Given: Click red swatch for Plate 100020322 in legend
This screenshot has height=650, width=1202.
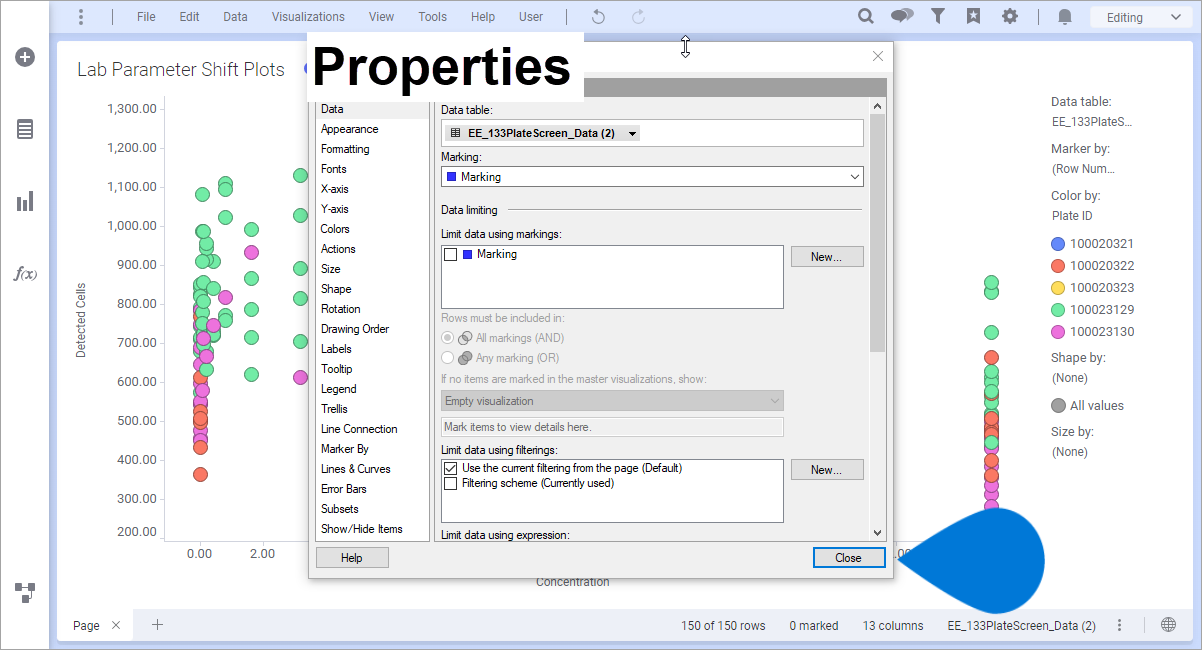Looking at the screenshot, I should click(1058, 266).
